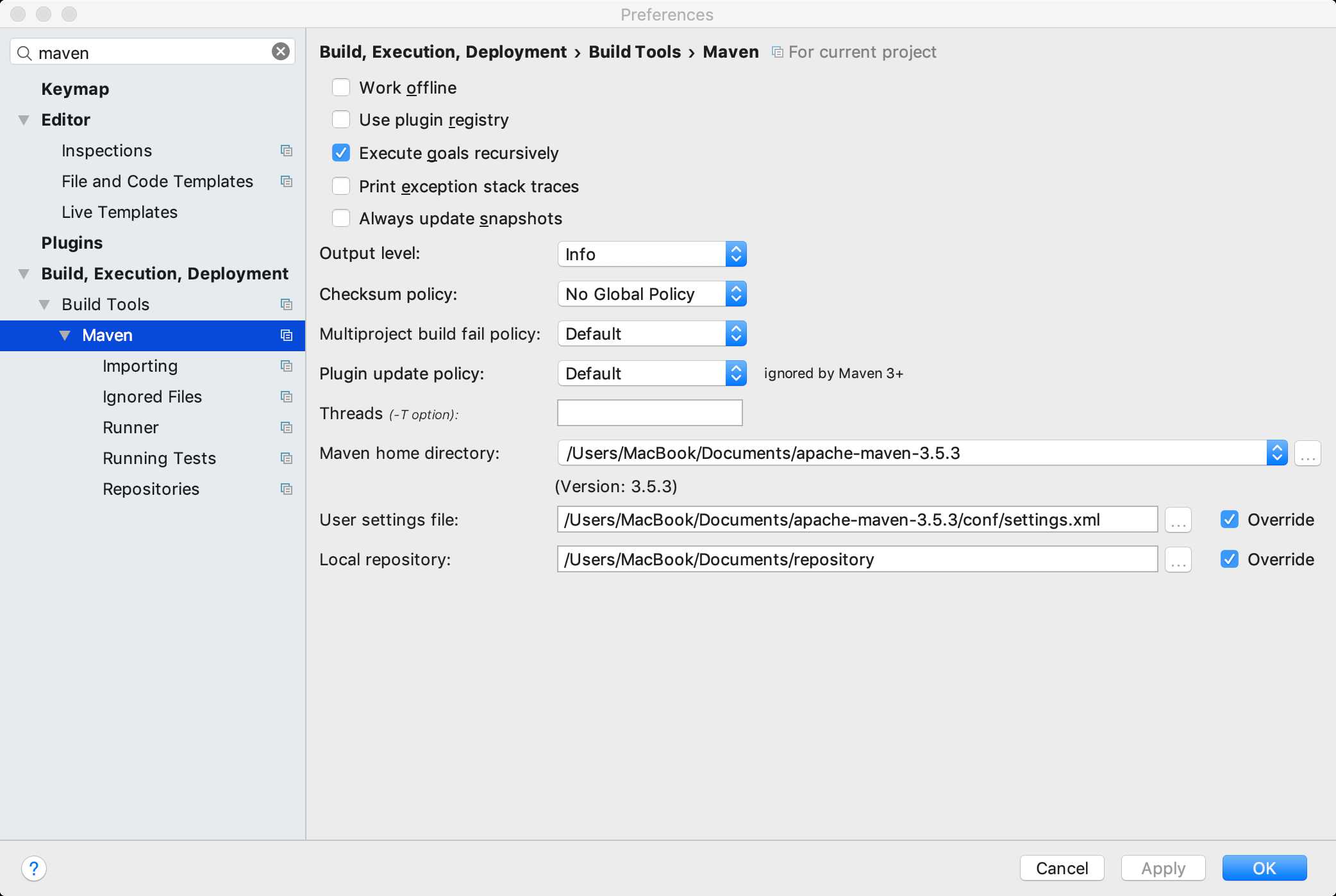The image size is (1336, 896).
Task: Click Build Tools in the breadcrumb
Action: coord(635,52)
